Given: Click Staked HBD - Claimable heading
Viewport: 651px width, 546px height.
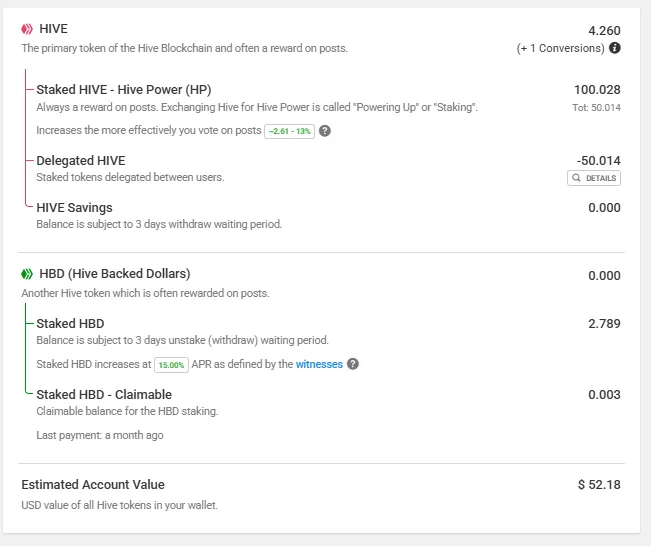Looking at the screenshot, I should click(x=104, y=394).
